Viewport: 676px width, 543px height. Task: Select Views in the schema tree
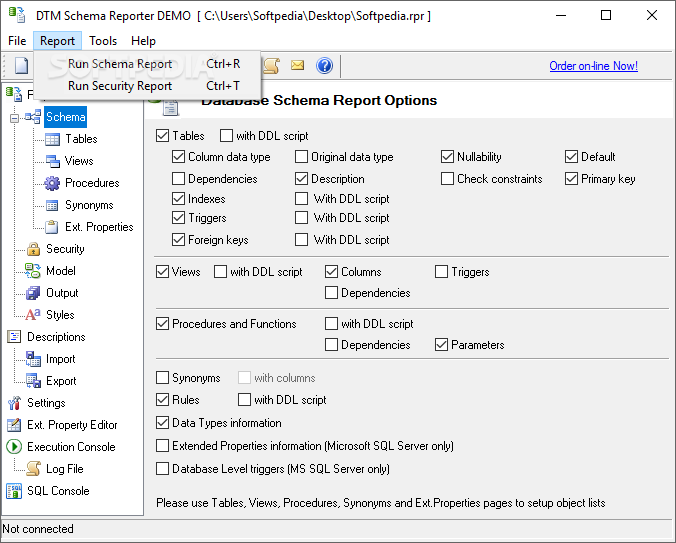pyautogui.click(x=79, y=161)
